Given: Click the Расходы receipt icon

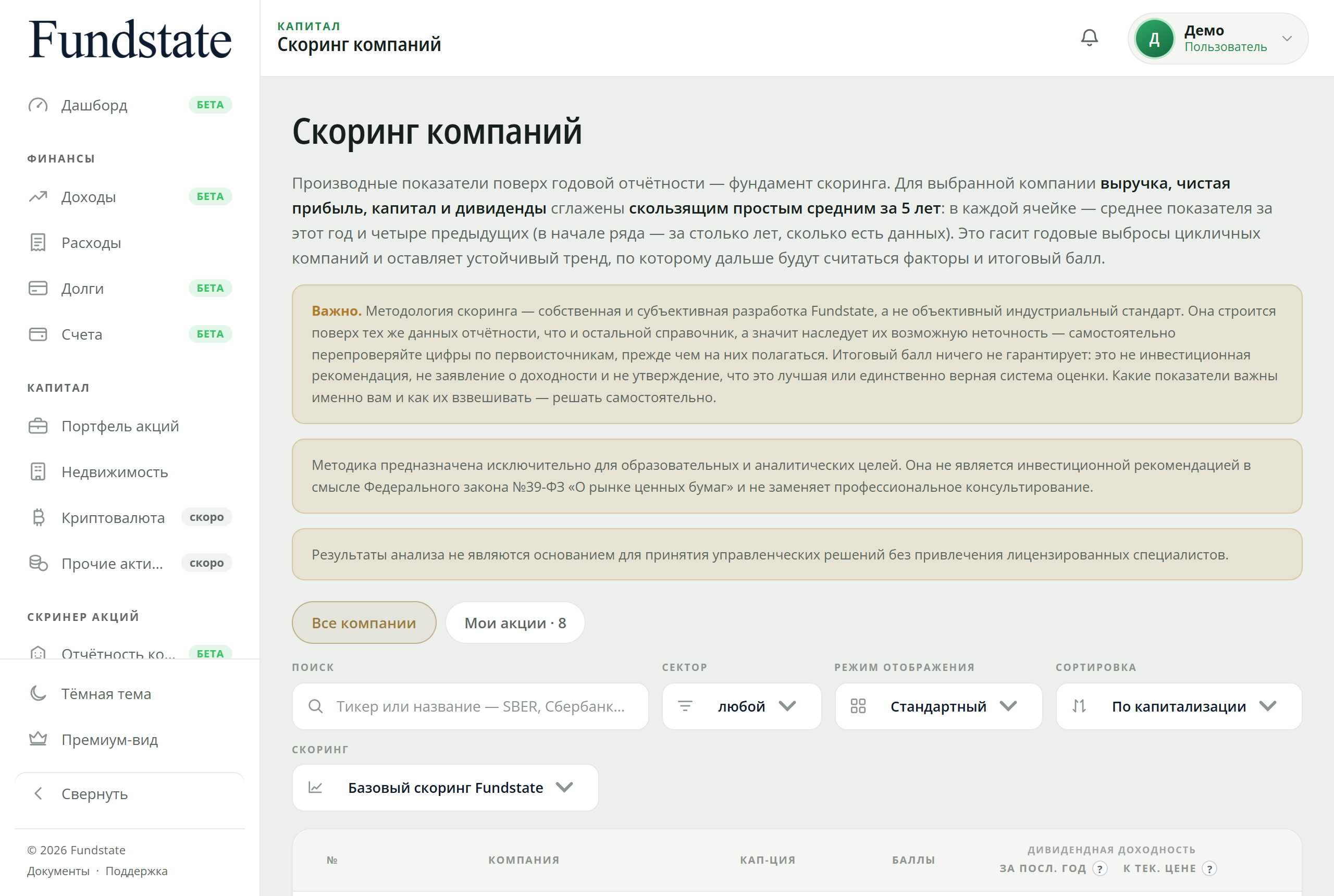Looking at the screenshot, I should pyautogui.click(x=38, y=242).
